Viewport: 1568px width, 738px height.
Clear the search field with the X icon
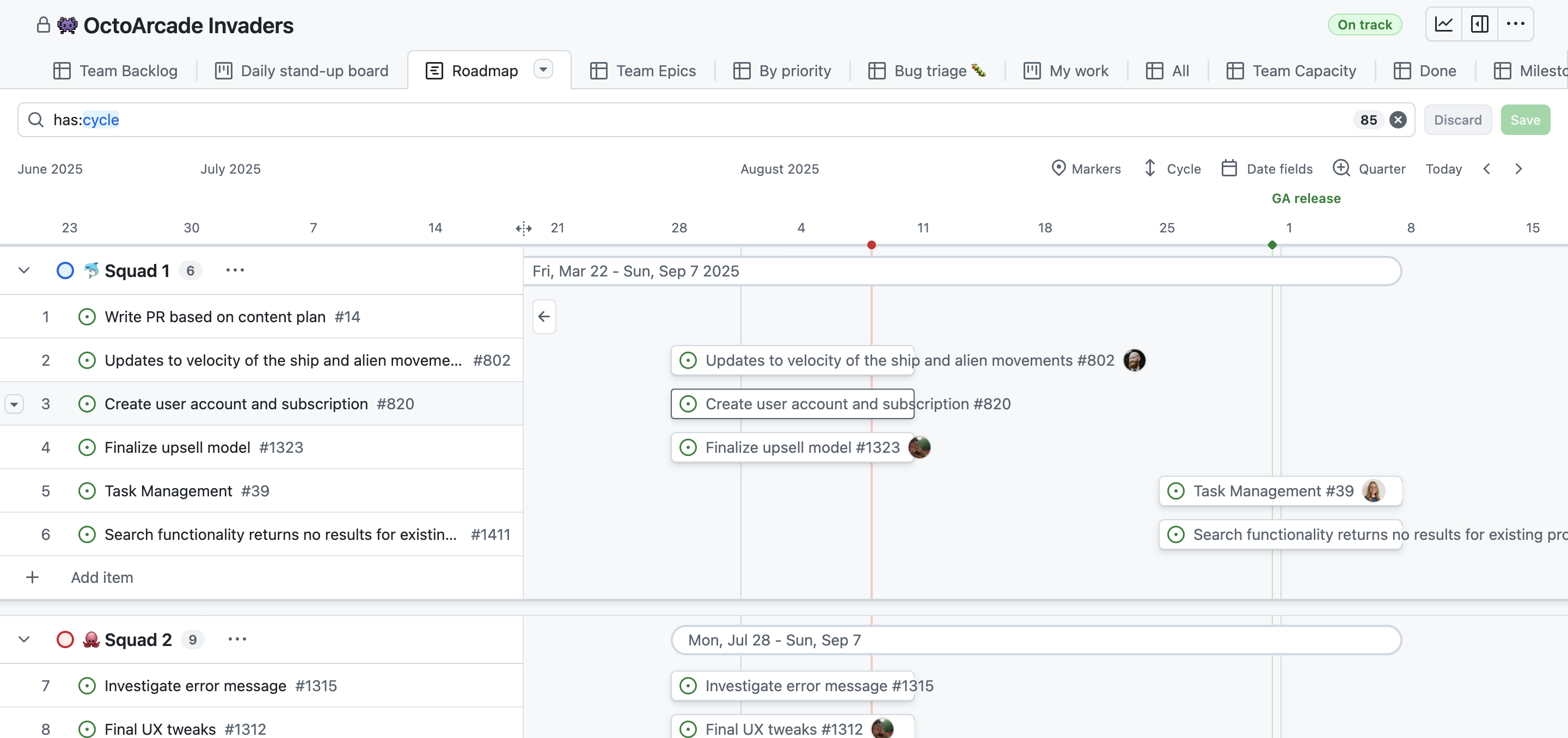pos(1398,120)
